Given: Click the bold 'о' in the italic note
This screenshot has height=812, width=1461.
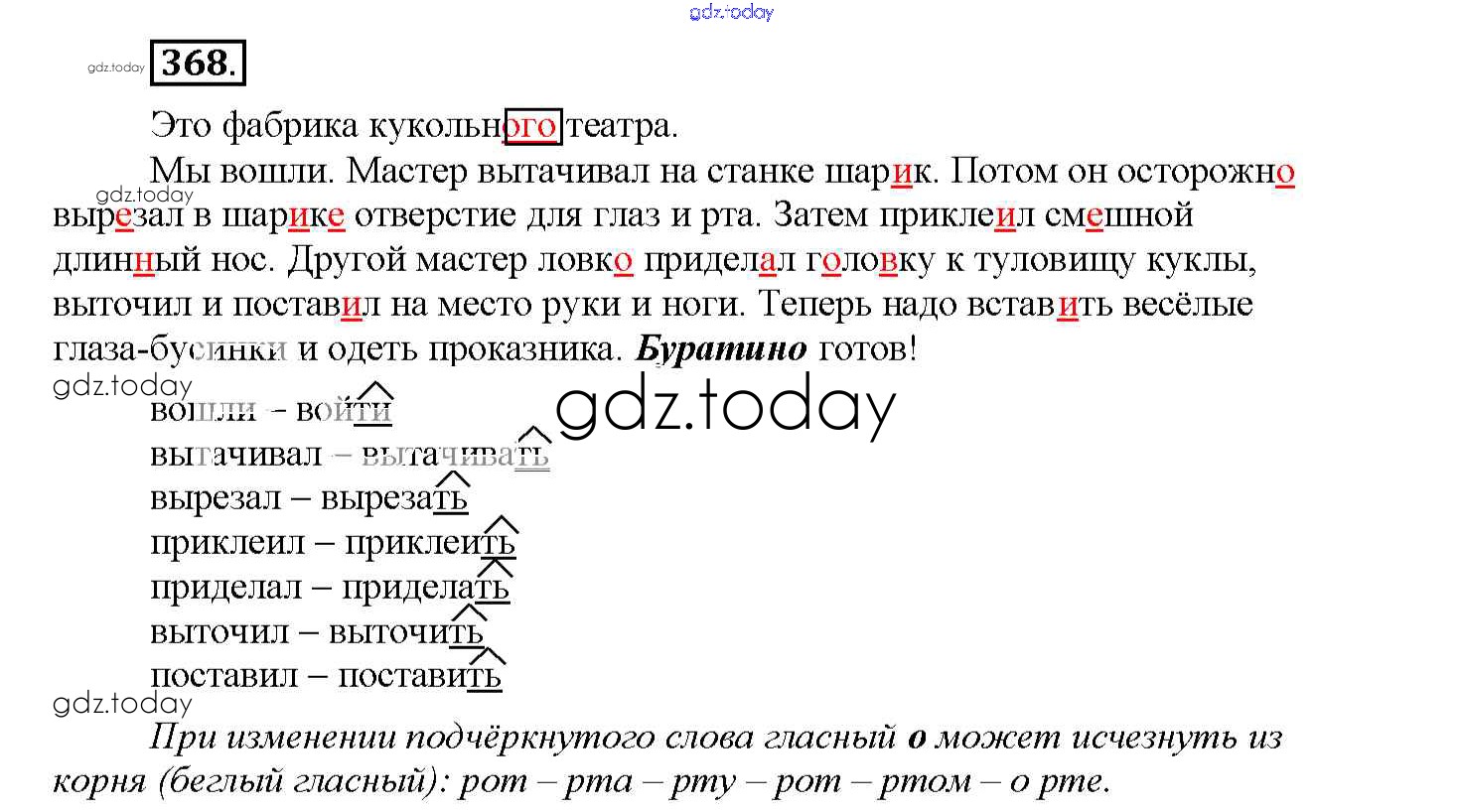Looking at the screenshot, I should (917, 738).
